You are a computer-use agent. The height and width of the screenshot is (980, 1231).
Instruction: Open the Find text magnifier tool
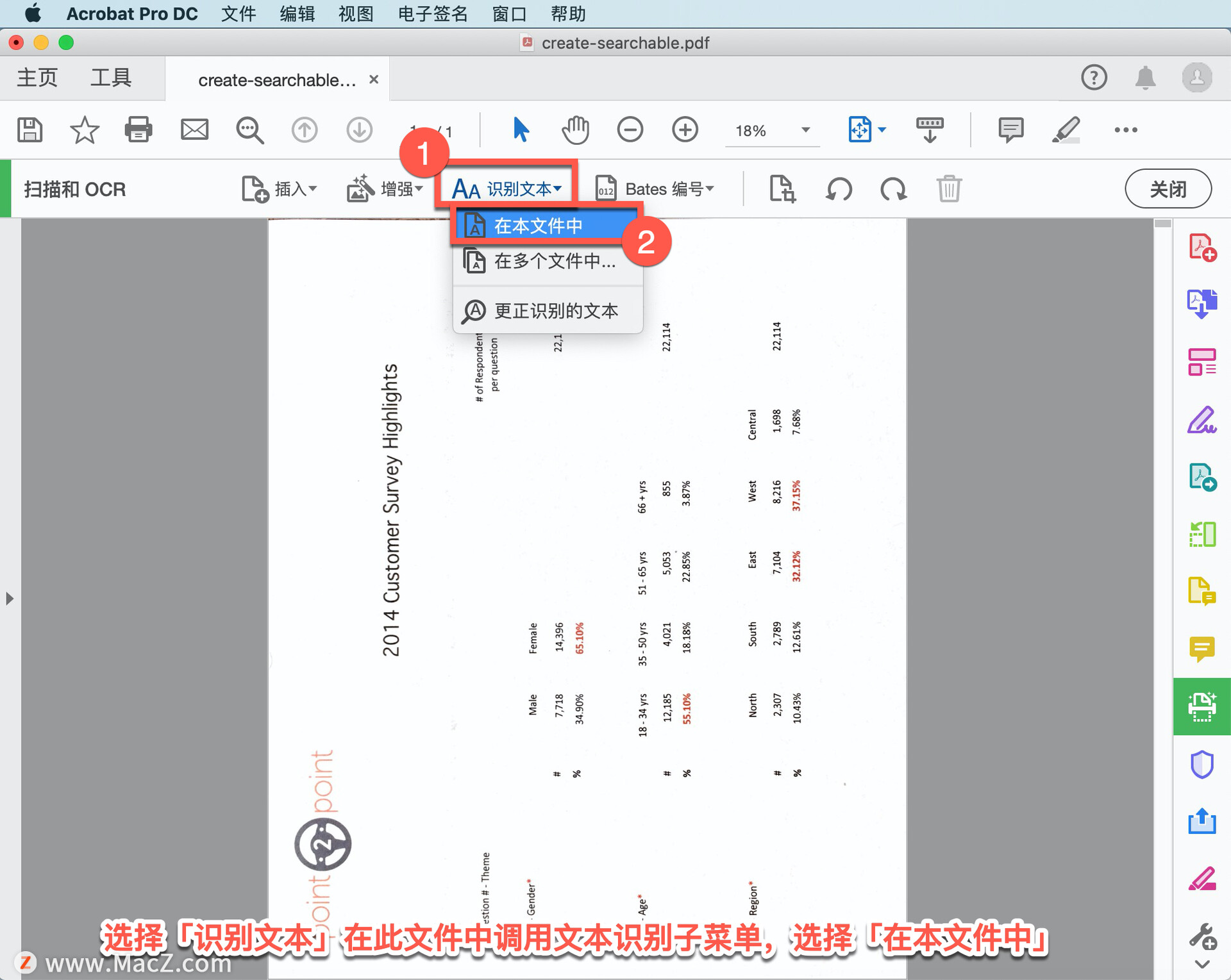pos(249,130)
